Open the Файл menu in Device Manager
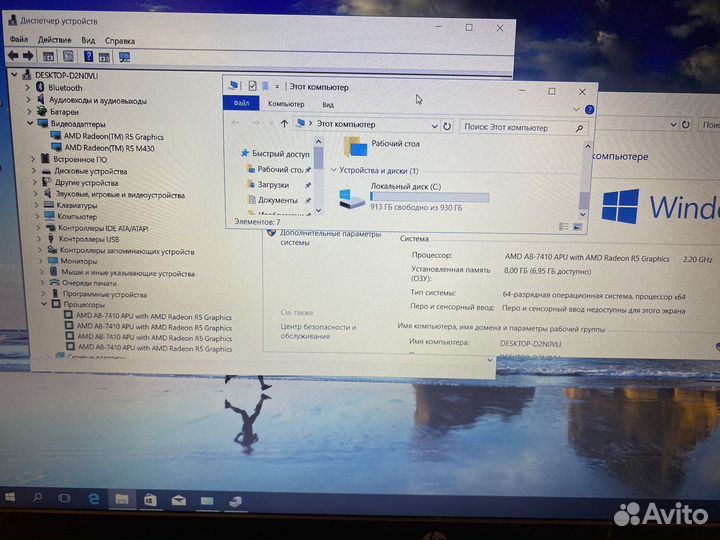The height and width of the screenshot is (540, 720). pos(19,39)
